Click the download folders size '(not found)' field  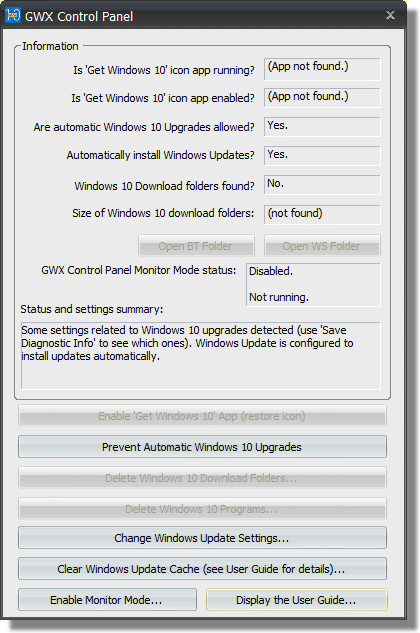point(322,214)
